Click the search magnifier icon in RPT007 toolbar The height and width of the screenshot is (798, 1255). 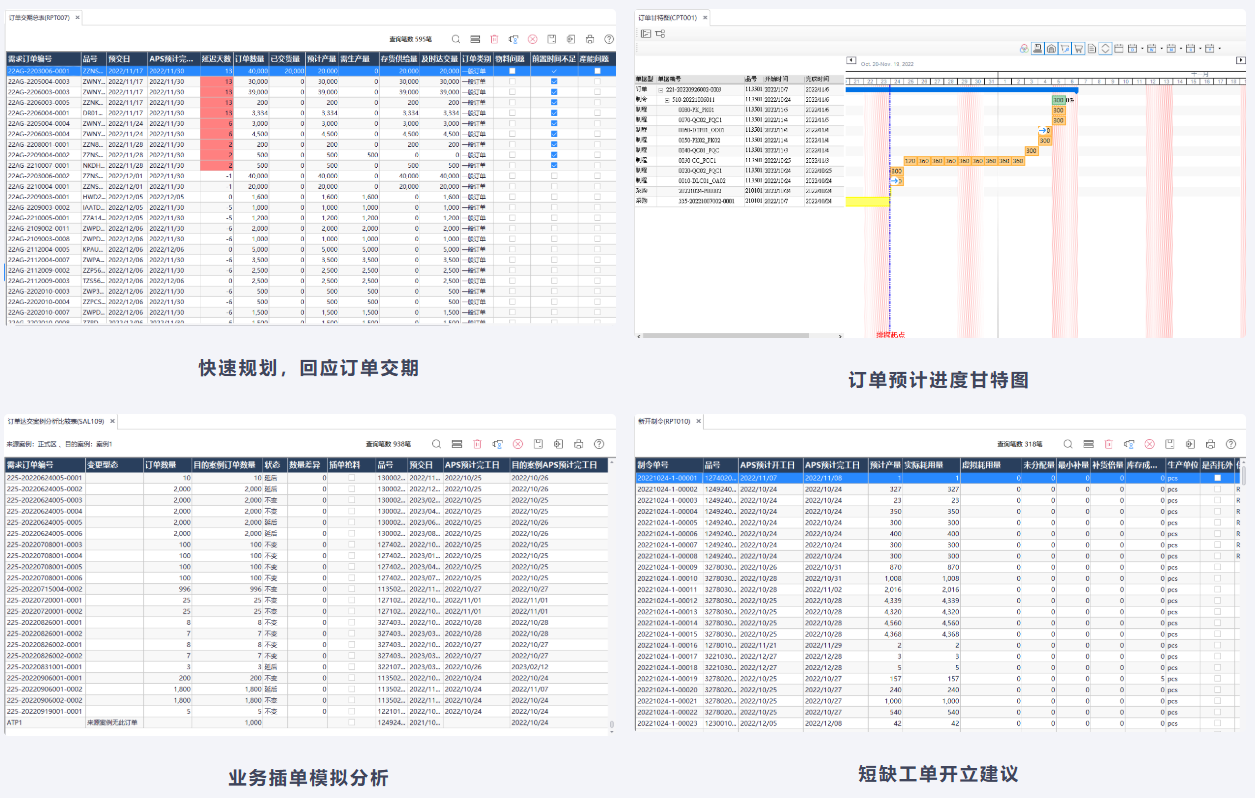coord(455,39)
